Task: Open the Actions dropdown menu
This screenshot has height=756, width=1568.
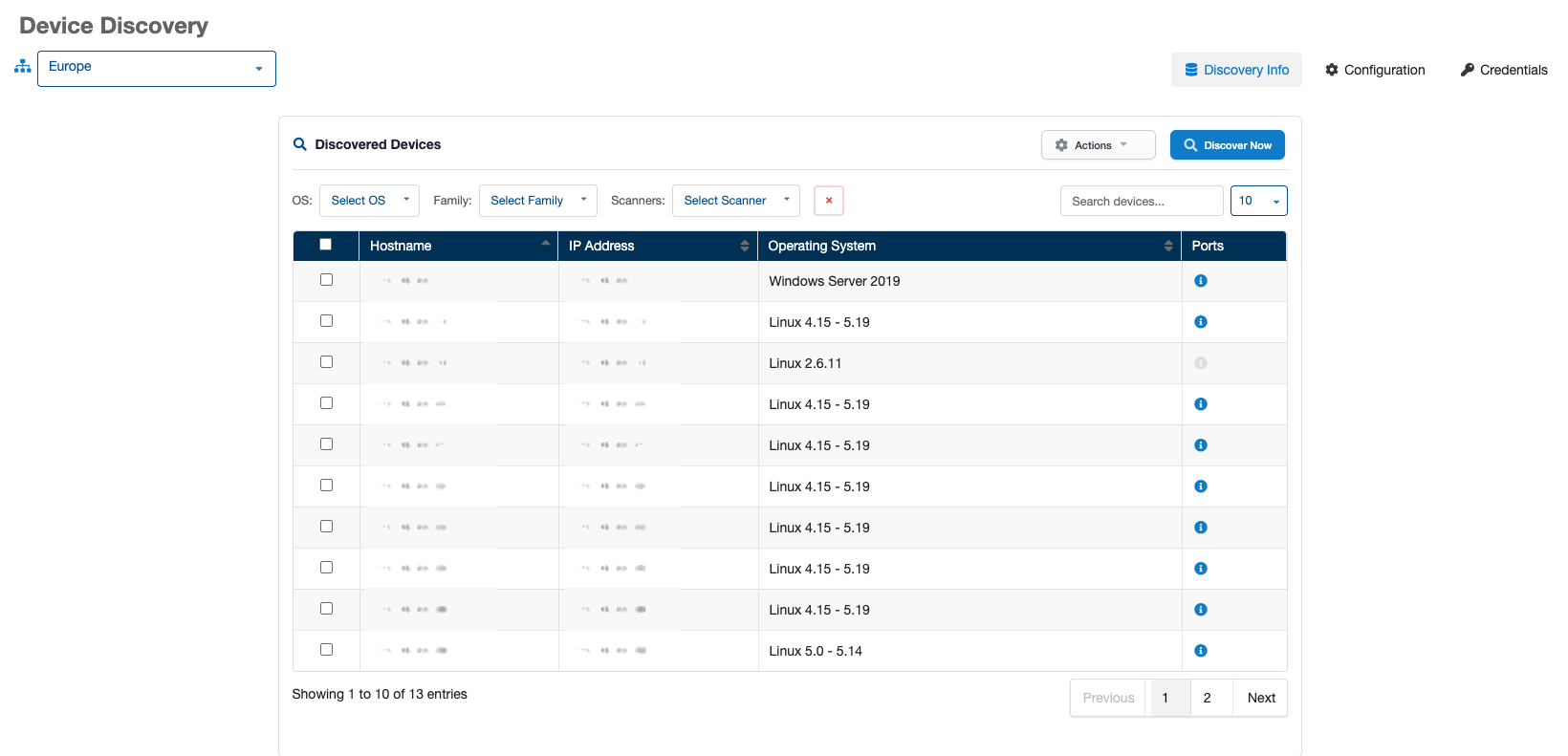Action: click(x=1098, y=145)
